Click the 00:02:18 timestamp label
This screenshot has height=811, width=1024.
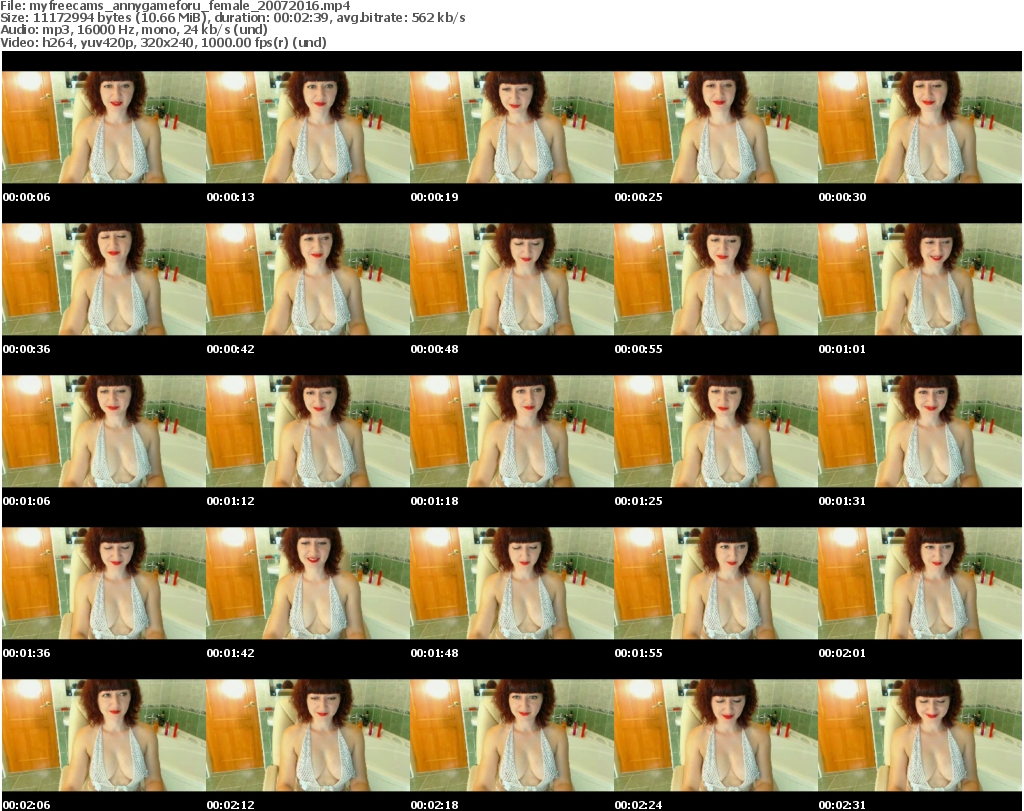[x=434, y=805]
